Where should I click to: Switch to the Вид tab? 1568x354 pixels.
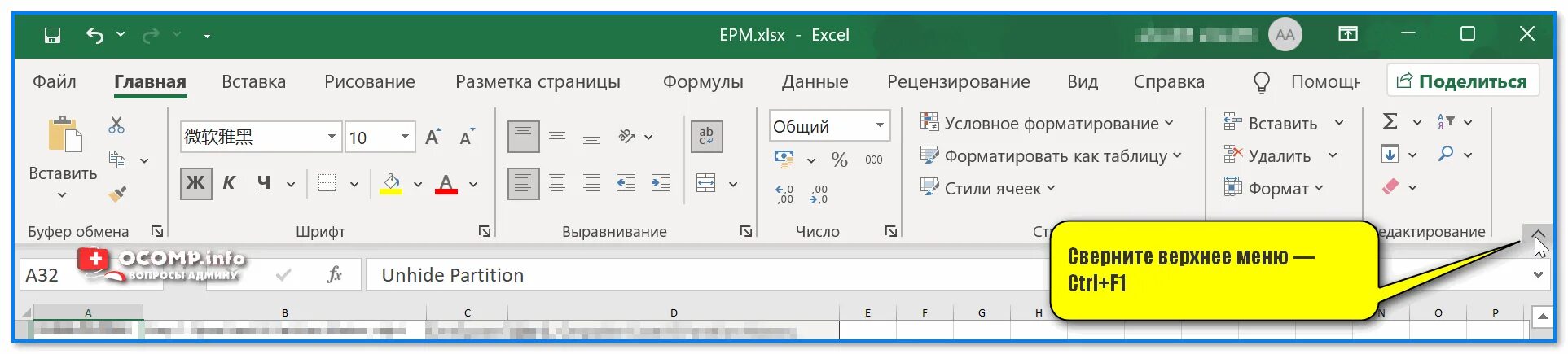pos(1083,82)
